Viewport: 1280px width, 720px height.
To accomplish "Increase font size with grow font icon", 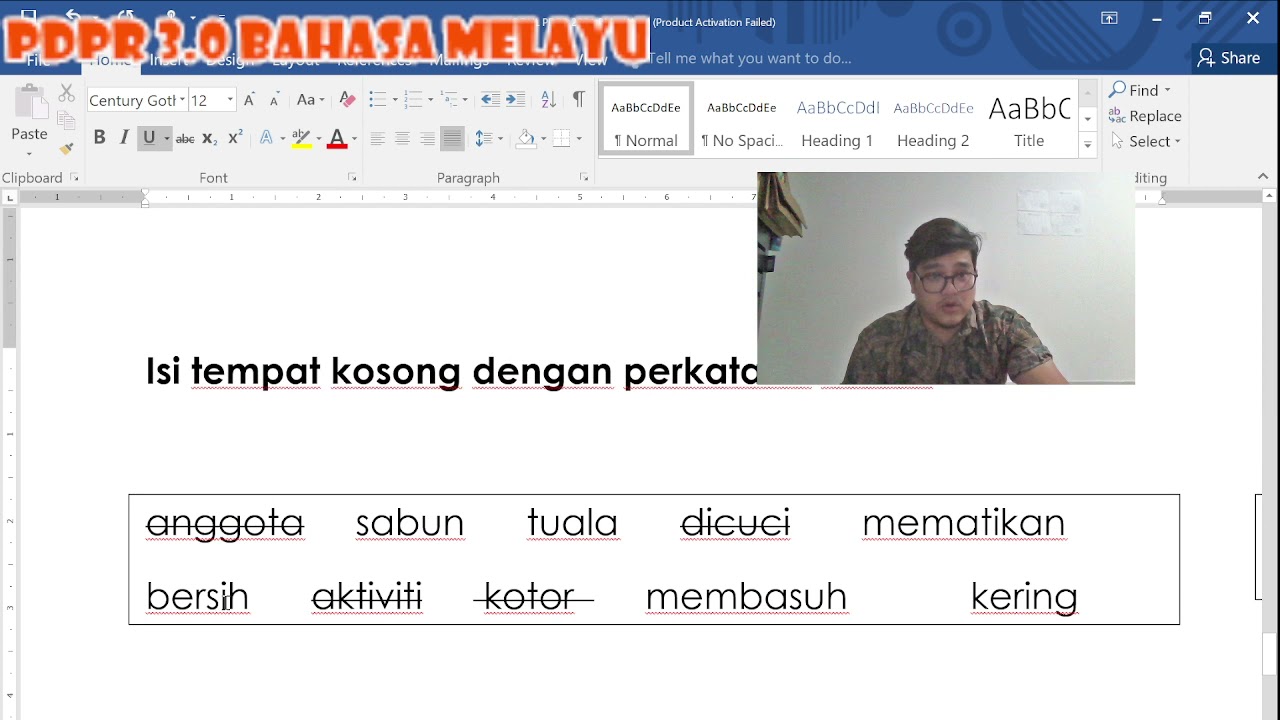I will 249,100.
